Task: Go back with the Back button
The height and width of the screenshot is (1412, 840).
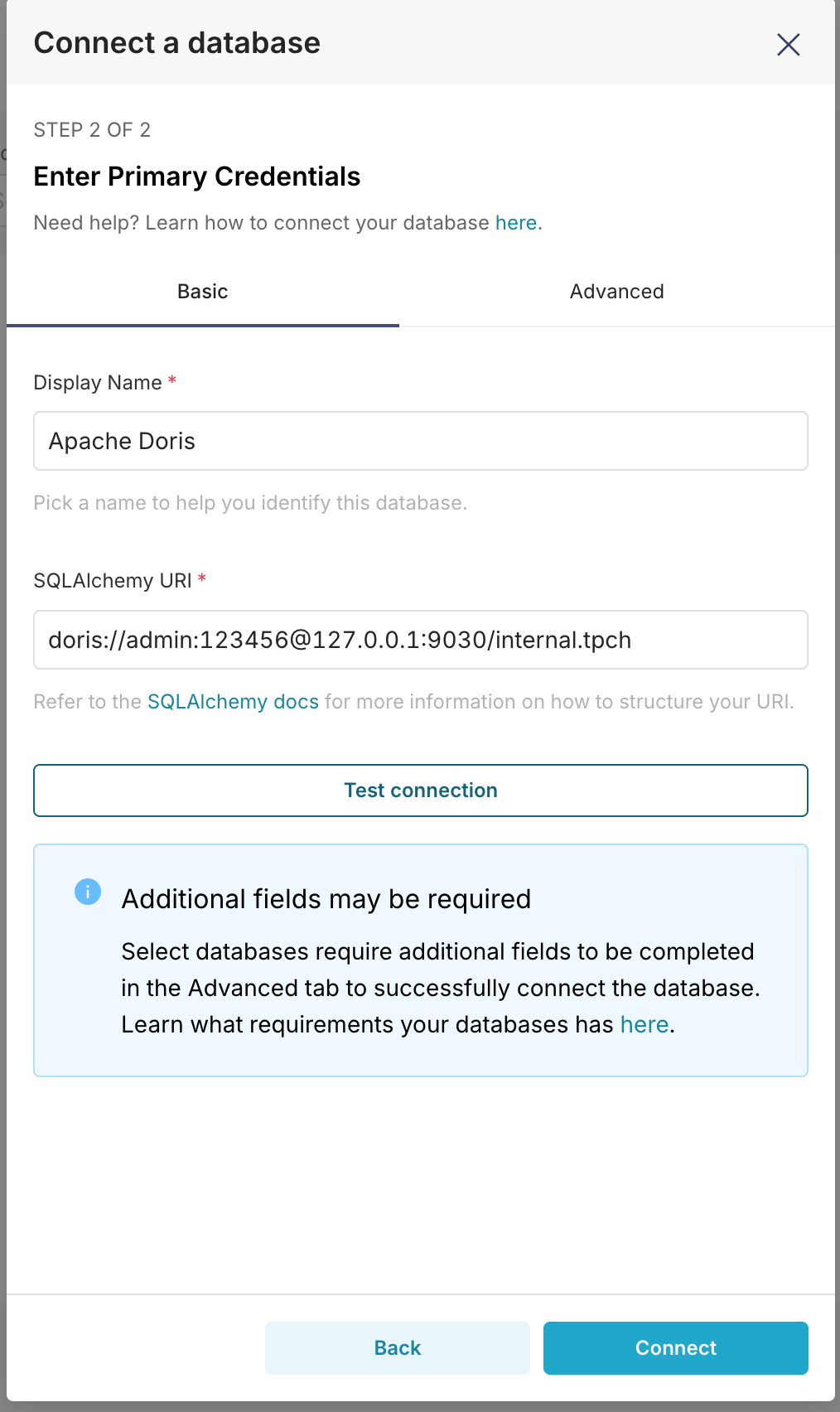Action: tap(397, 1348)
